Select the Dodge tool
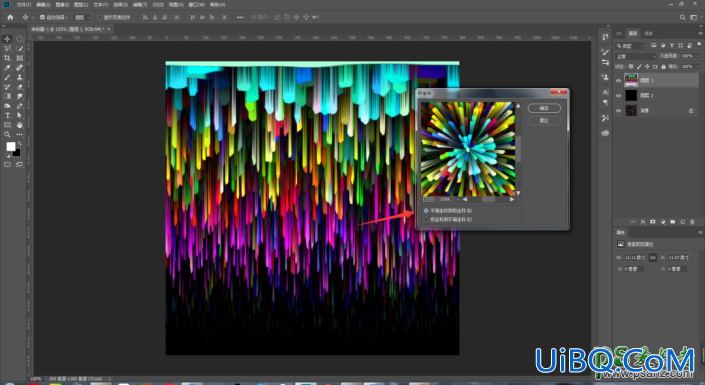Screen dimensions: 705x385 click(7, 106)
